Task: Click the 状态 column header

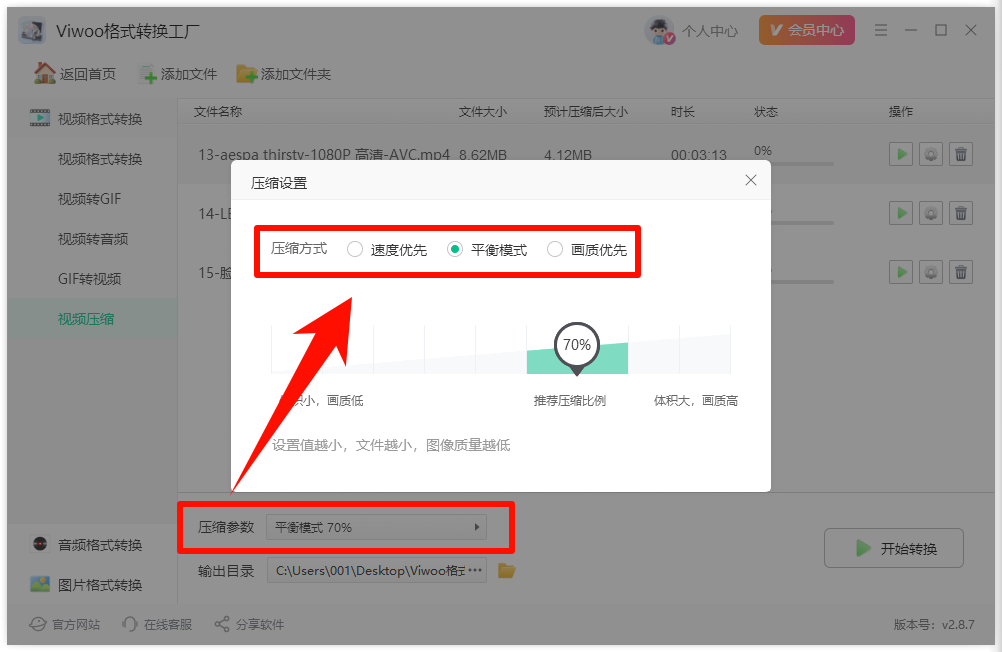Action: click(x=766, y=112)
